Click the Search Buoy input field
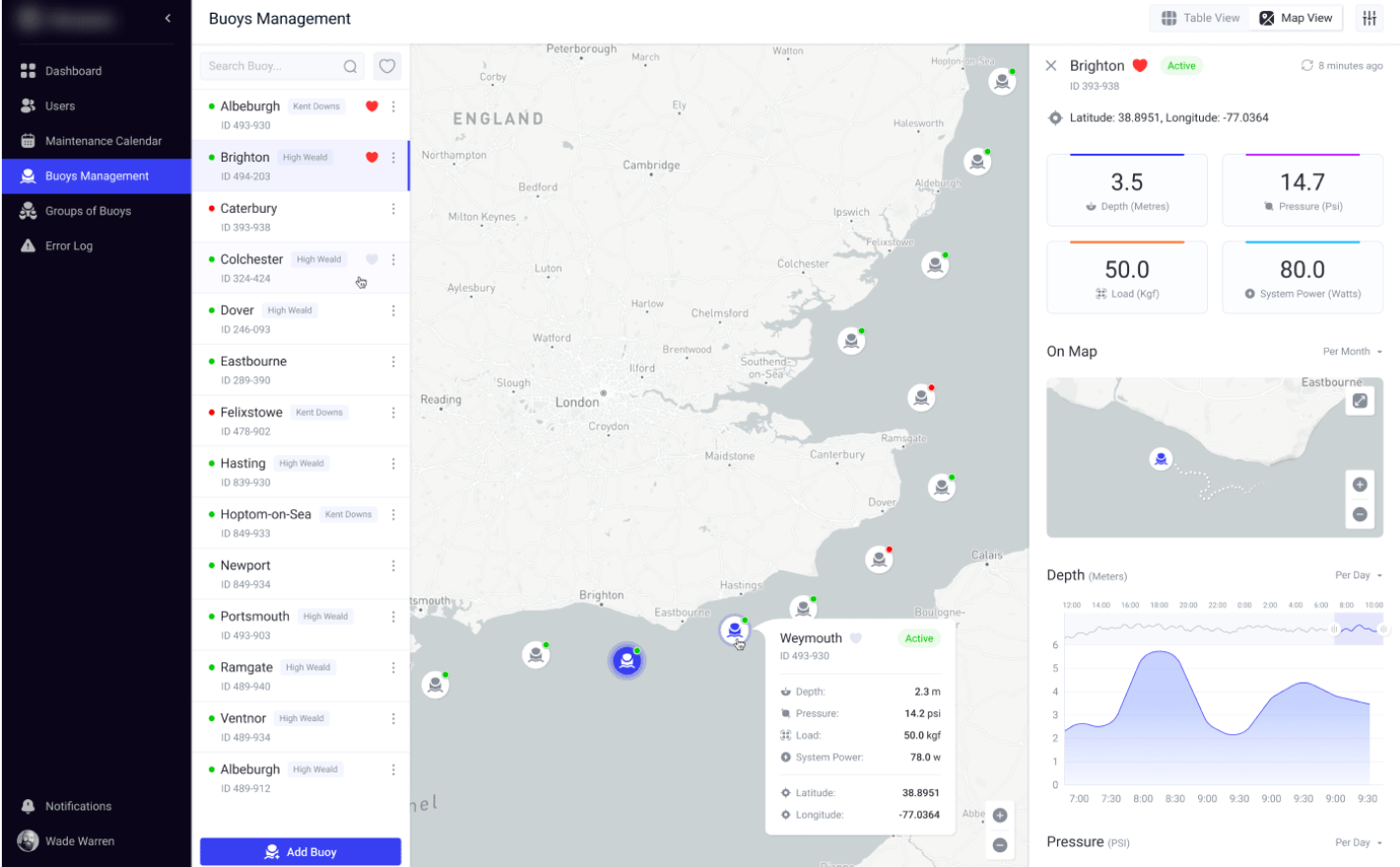 (x=266, y=66)
